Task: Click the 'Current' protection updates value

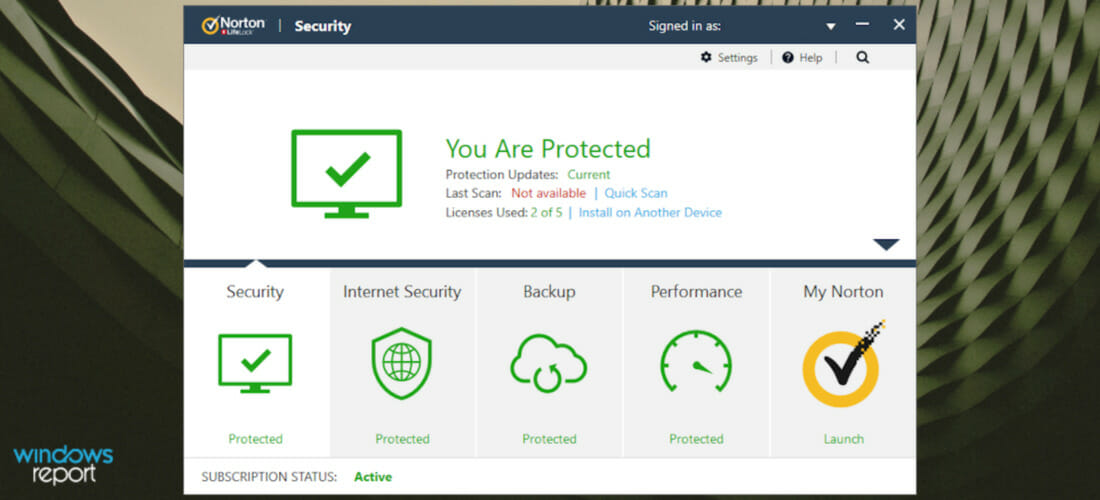Action: 589,175
